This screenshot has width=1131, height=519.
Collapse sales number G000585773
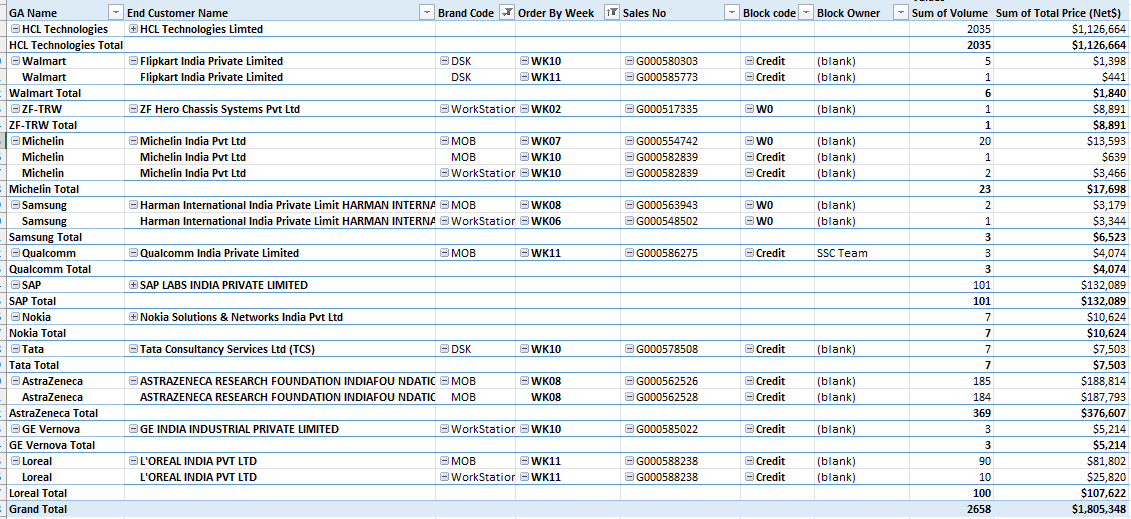[629, 77]
